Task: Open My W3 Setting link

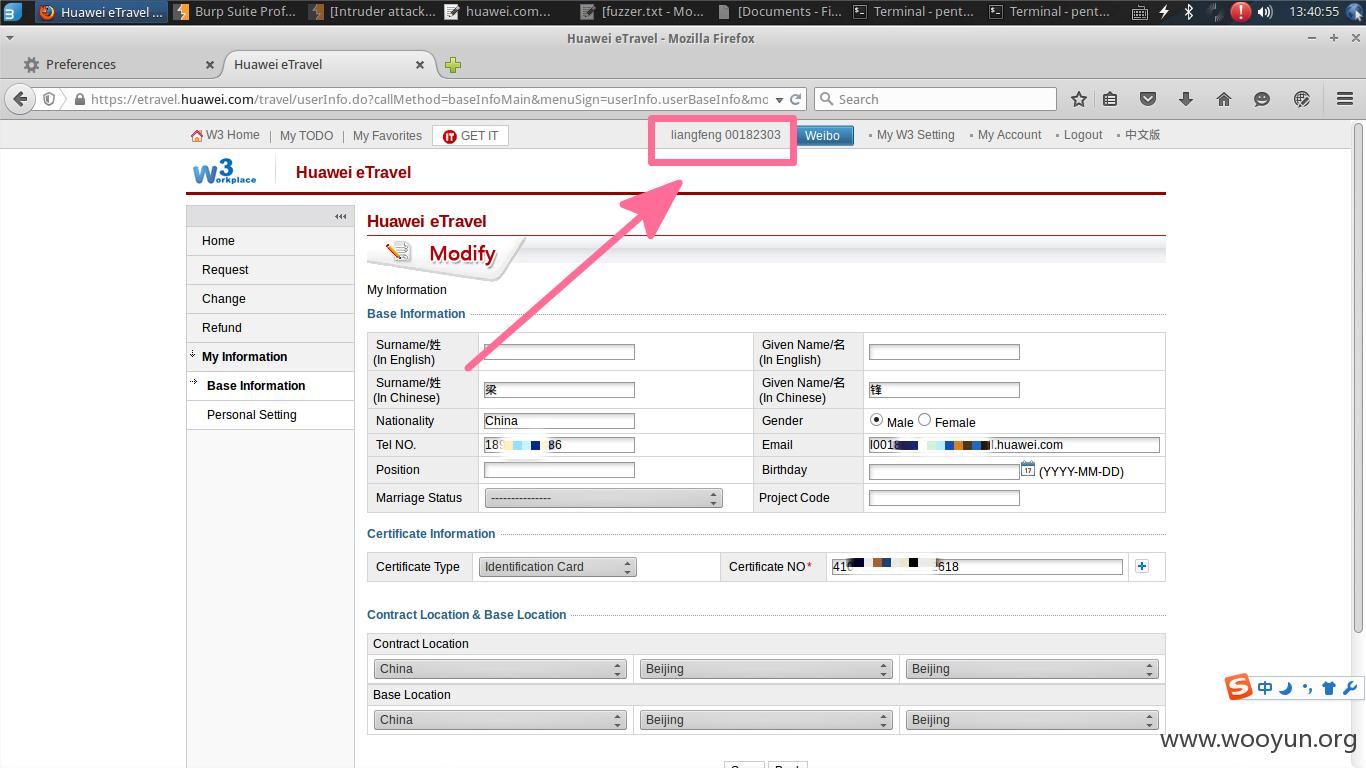Action: [x=915, y=135]
